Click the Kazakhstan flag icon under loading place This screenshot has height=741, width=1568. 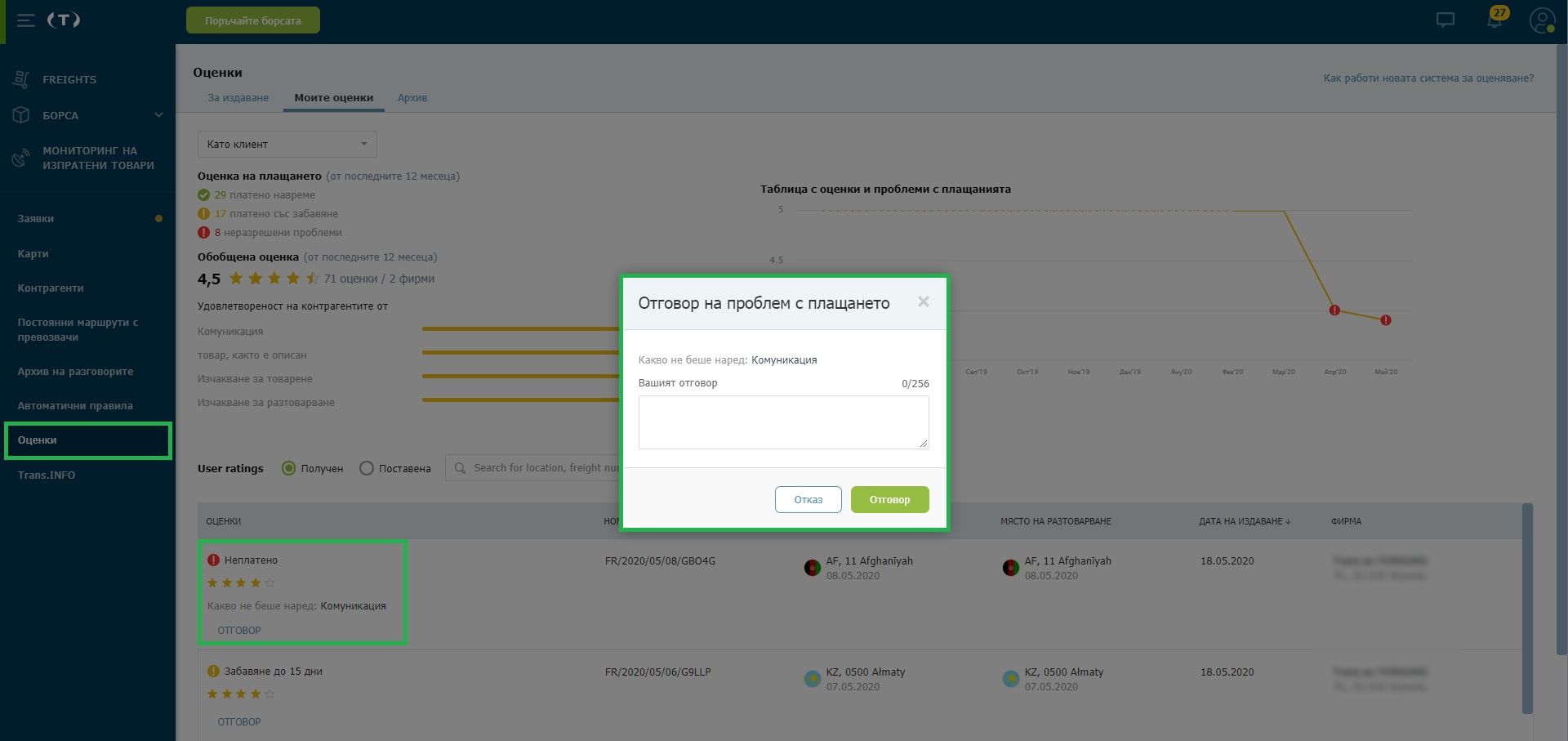click(x=812, y=679)
